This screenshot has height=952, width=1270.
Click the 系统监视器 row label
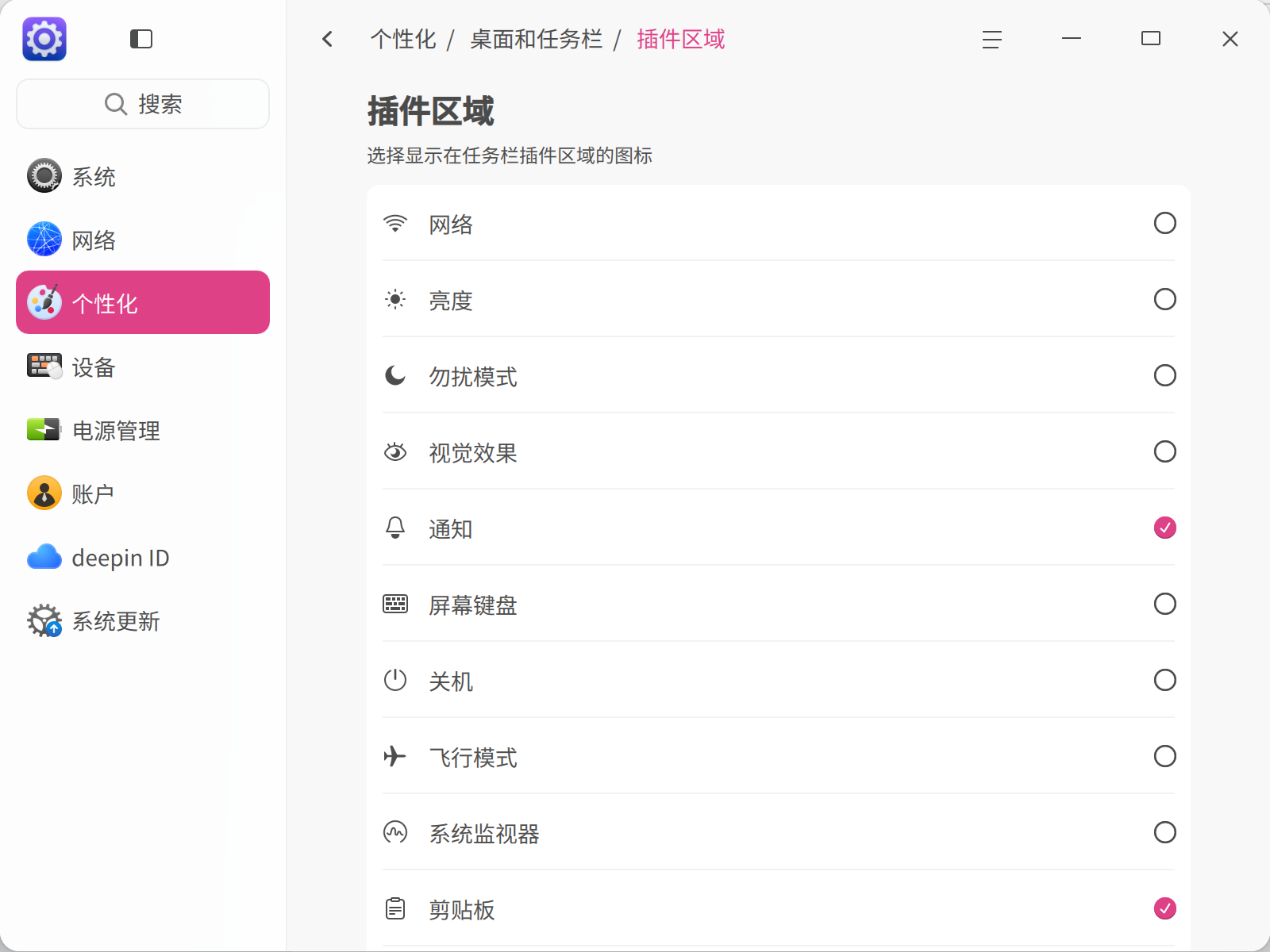(x=484, y=833)
